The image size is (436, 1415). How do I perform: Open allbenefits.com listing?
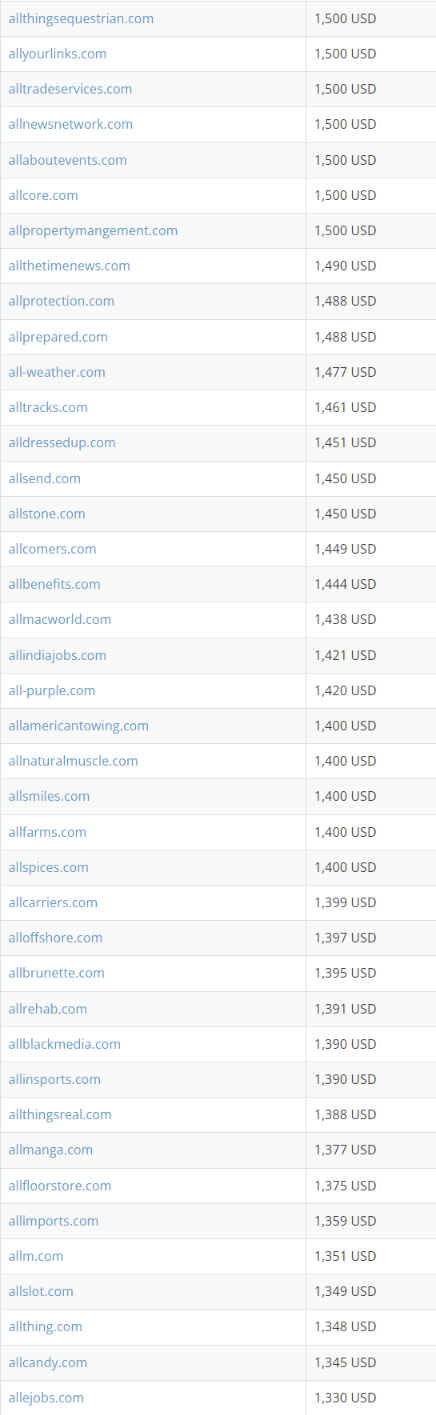click(x=54, y=584)
